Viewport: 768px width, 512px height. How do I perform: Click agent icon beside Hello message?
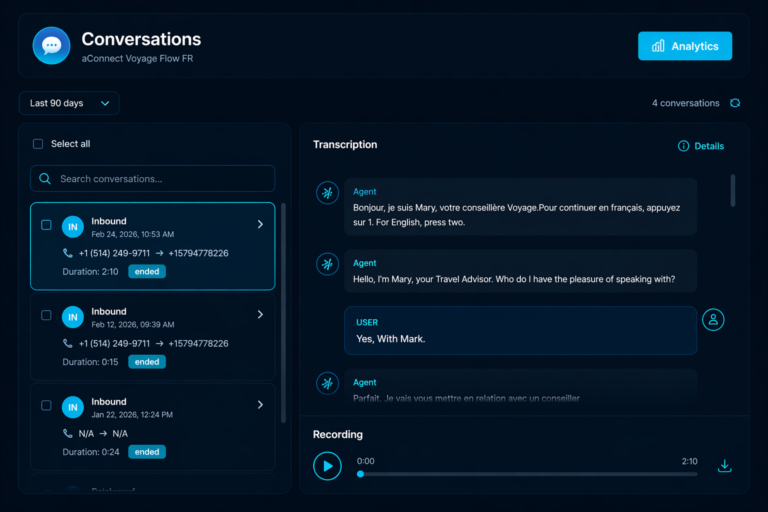(x=327, y=265)
